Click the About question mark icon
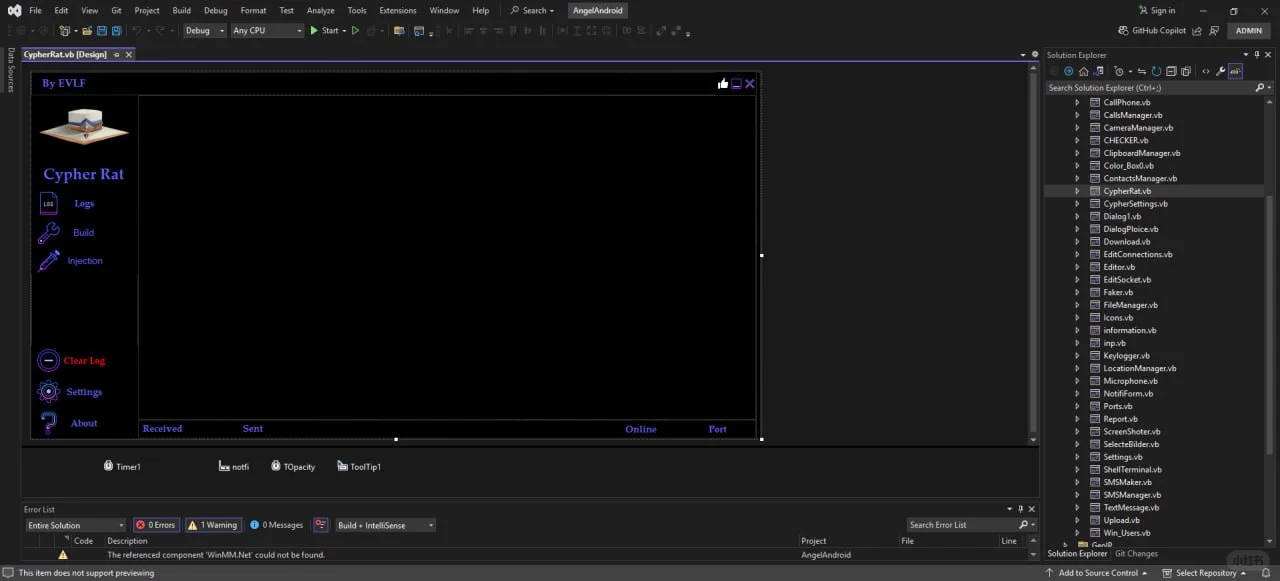Screen dimensions: 1280x581 (48, 422)
